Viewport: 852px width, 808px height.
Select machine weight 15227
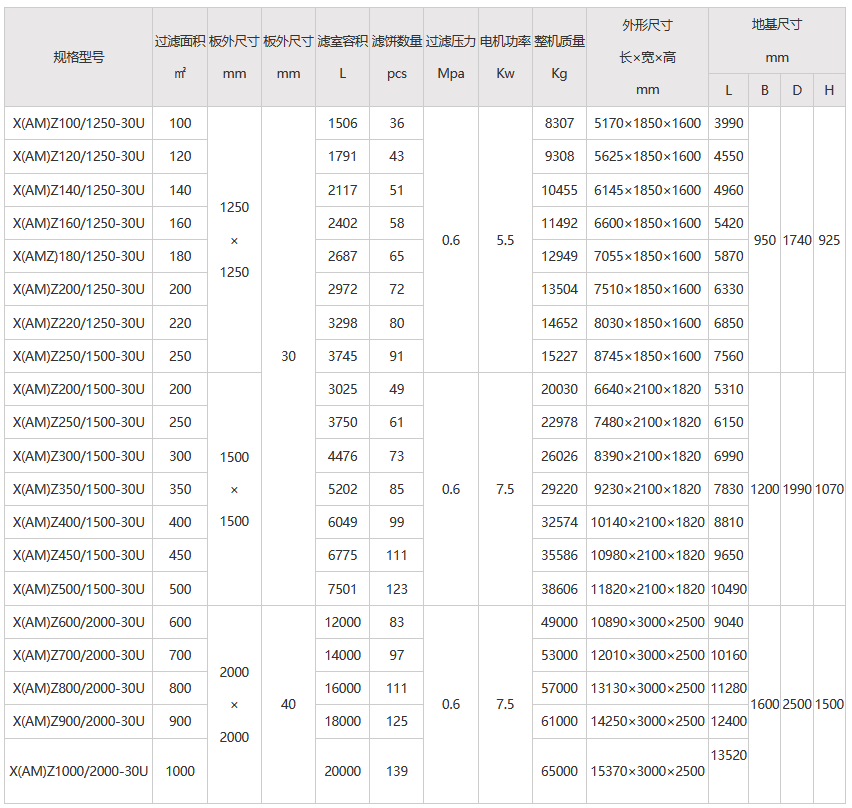coord(559,356)
